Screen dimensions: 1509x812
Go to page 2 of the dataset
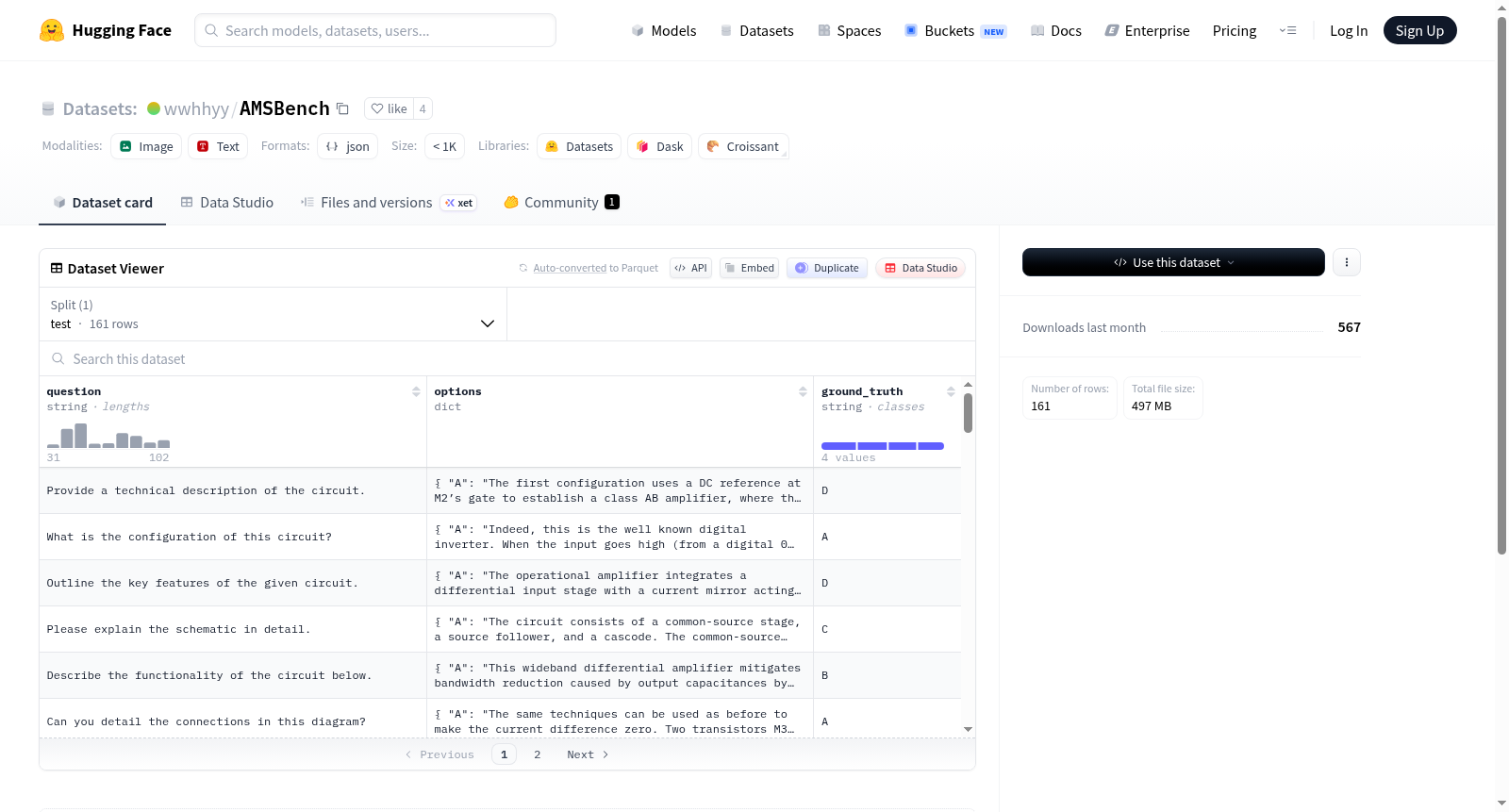(538, 754)
